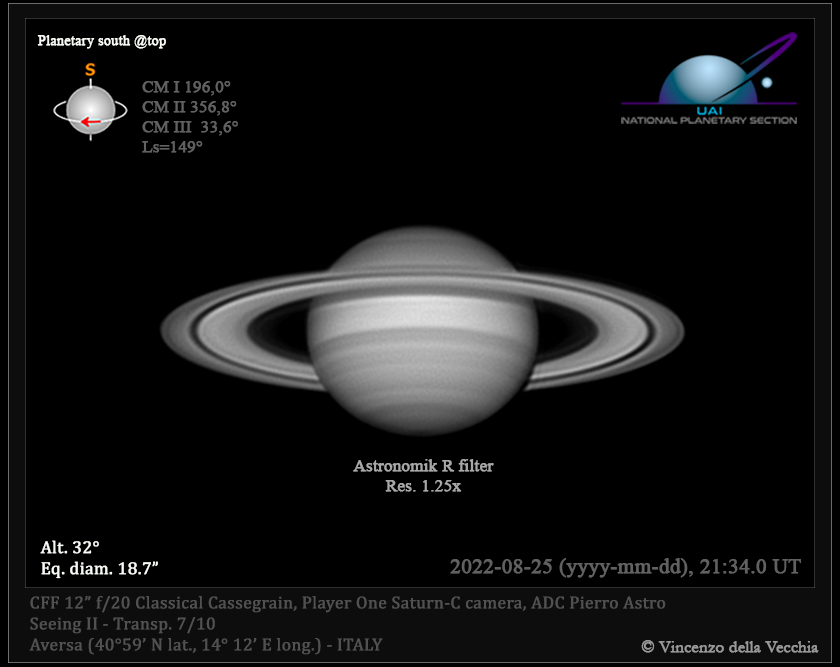The image size is (840, 667).
Task: Click the Aversa location coordinates line
Action: point(206,644)
